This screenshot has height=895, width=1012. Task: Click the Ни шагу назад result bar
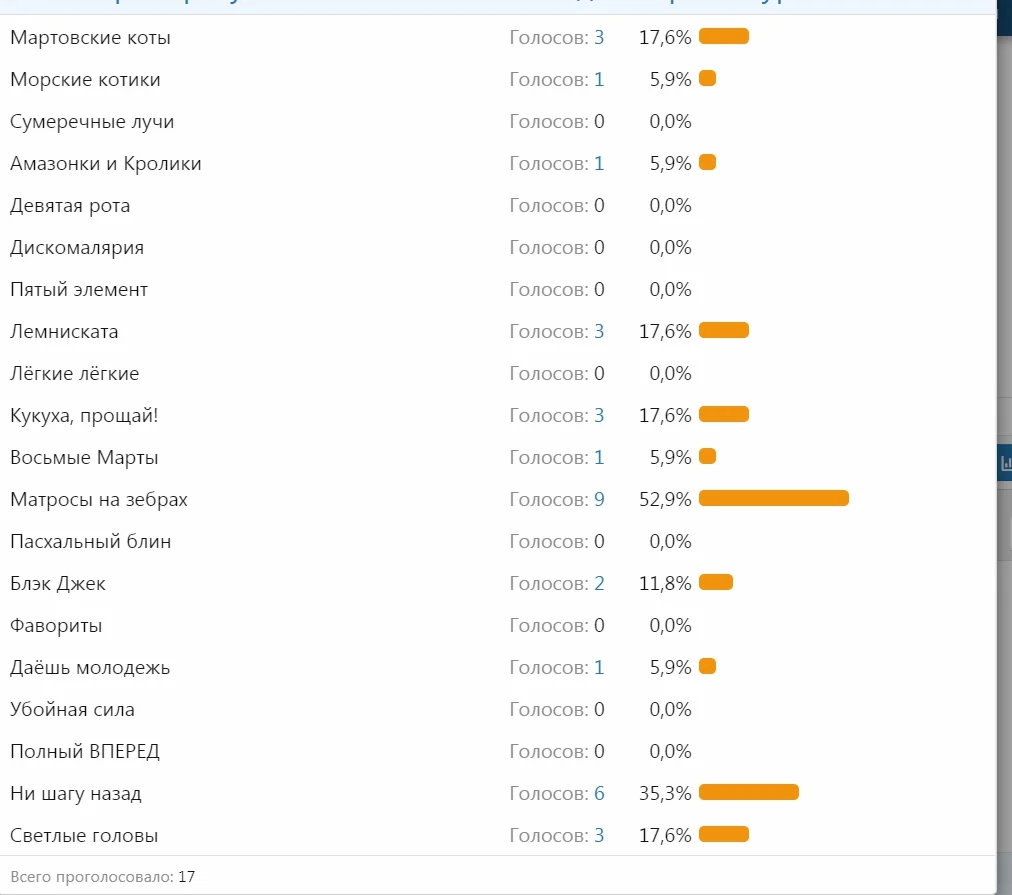[748, 793]
